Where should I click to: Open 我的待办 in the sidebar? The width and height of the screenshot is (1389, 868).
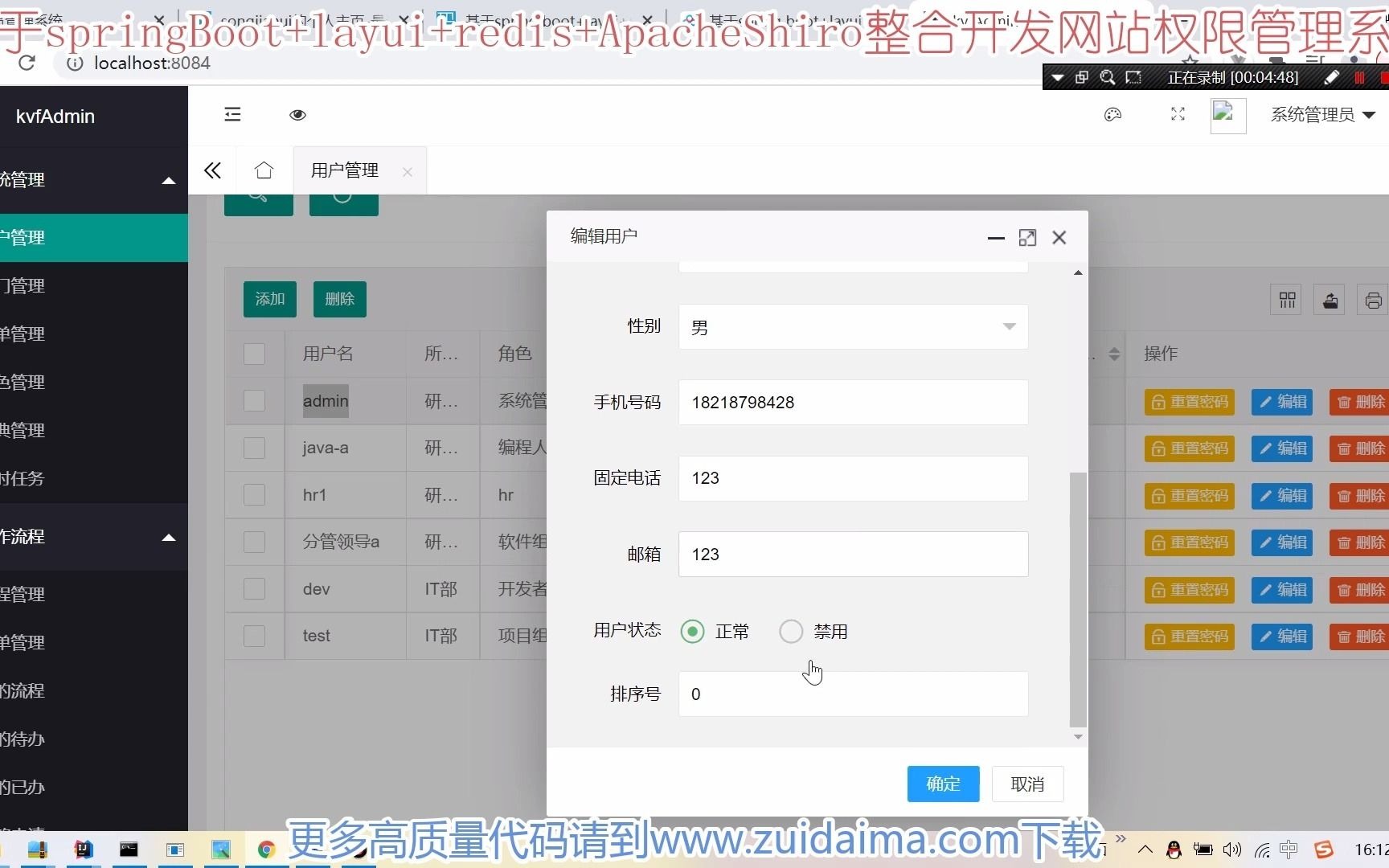94,739
